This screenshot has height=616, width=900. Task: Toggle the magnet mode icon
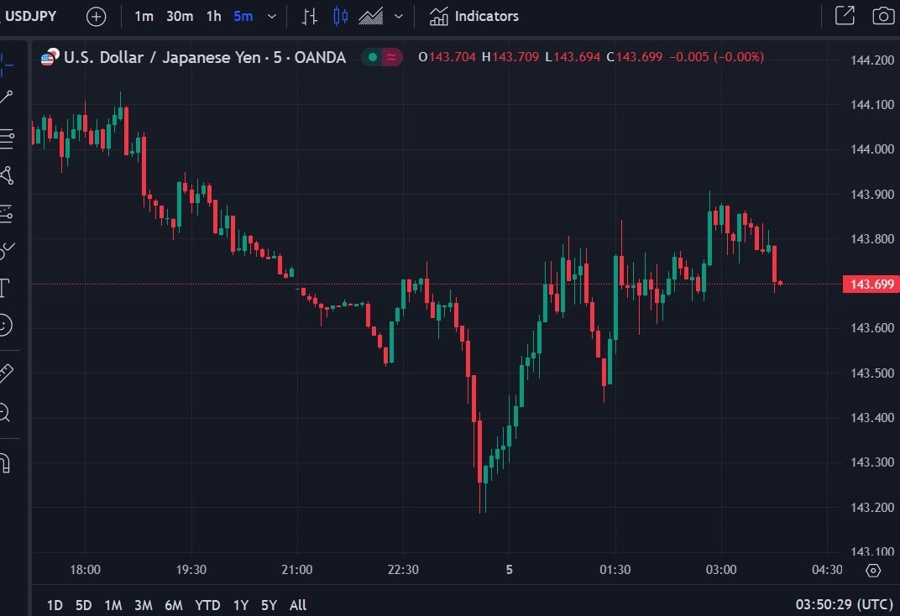point(5,463)
